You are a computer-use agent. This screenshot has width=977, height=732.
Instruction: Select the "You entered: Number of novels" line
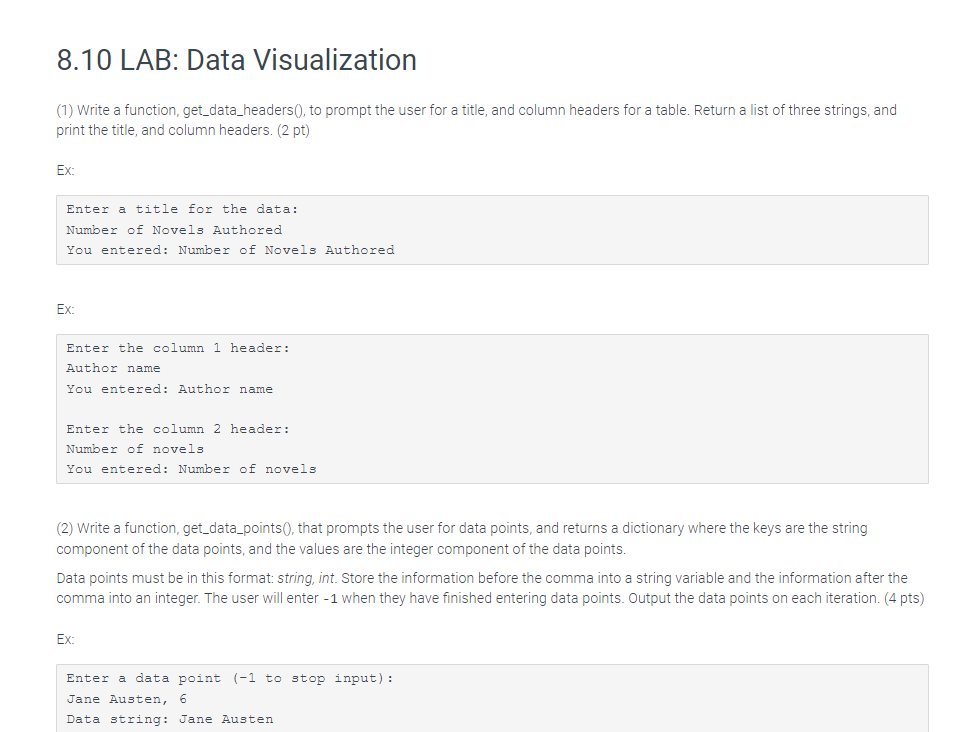(x=191, y=469)
